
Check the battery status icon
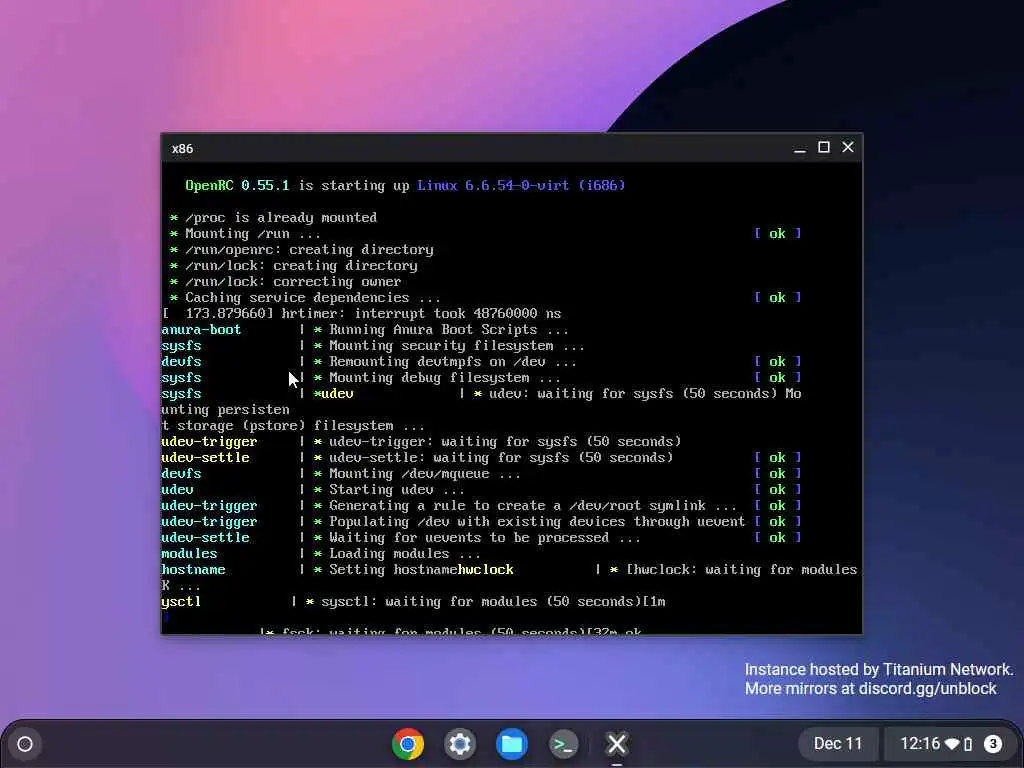pyautogui.click(x=968, y=744)
